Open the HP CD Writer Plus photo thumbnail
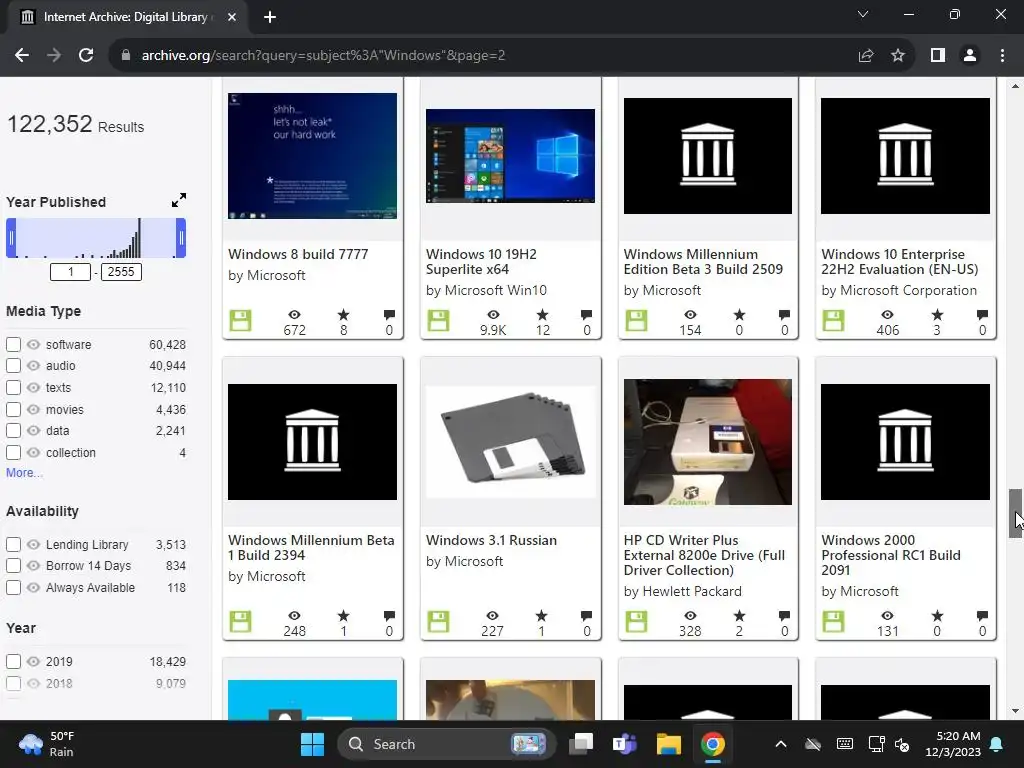The width and height of the screenshot is (1024, 768). point(708,441)
